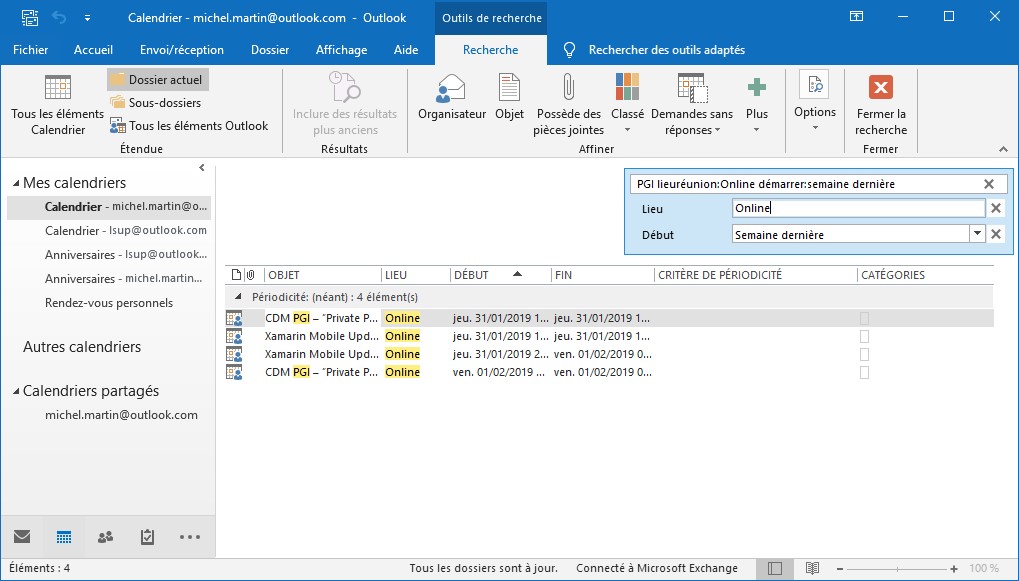Collapse the Mes calendriers group
The width and height of the screenshot is (1019, 581).
click(16, 183)
